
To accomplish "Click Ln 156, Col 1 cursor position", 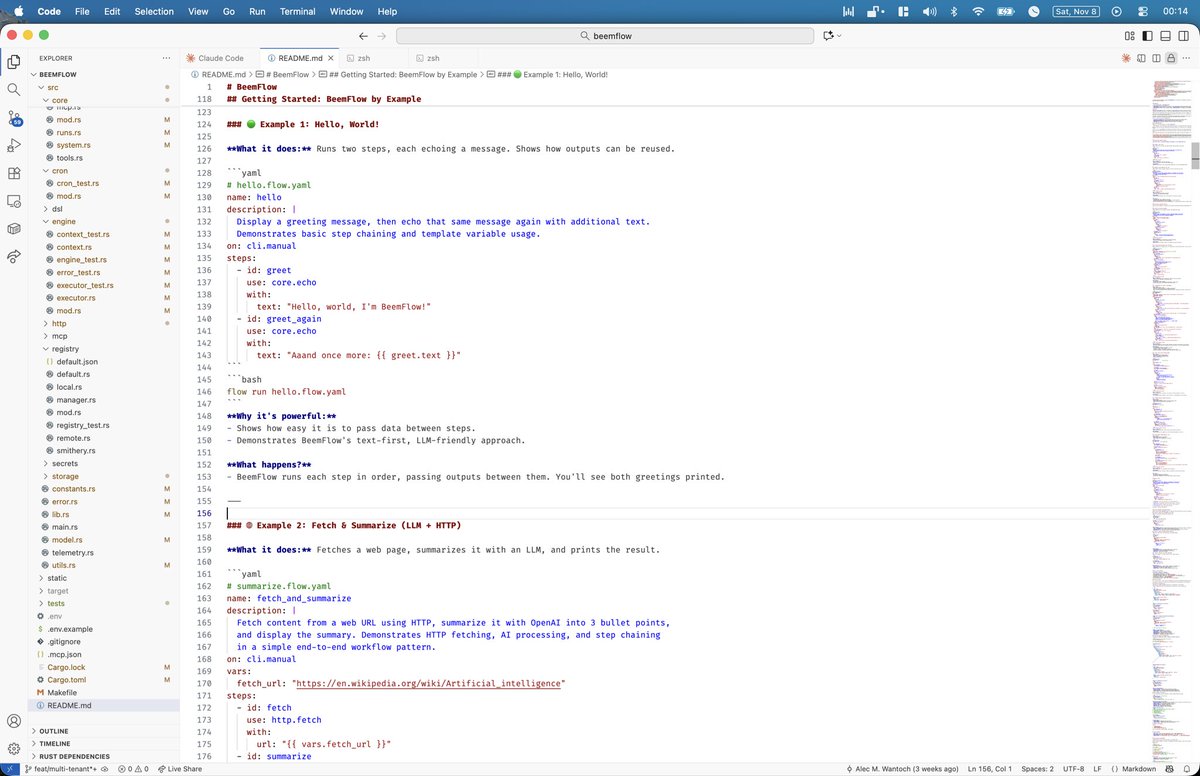I will pos(990,769).
